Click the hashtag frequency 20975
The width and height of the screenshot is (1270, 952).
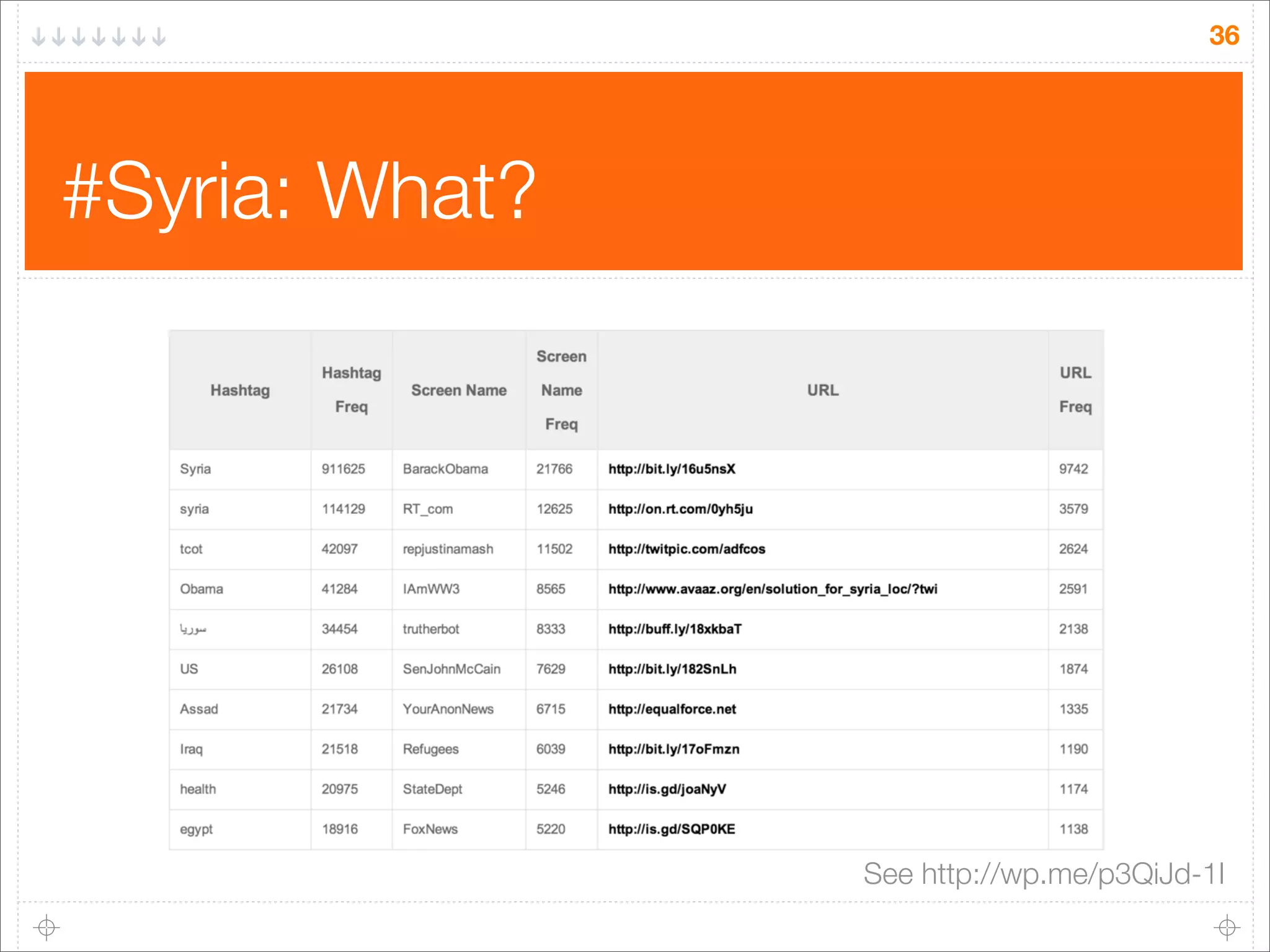click(x=339, y=789)
